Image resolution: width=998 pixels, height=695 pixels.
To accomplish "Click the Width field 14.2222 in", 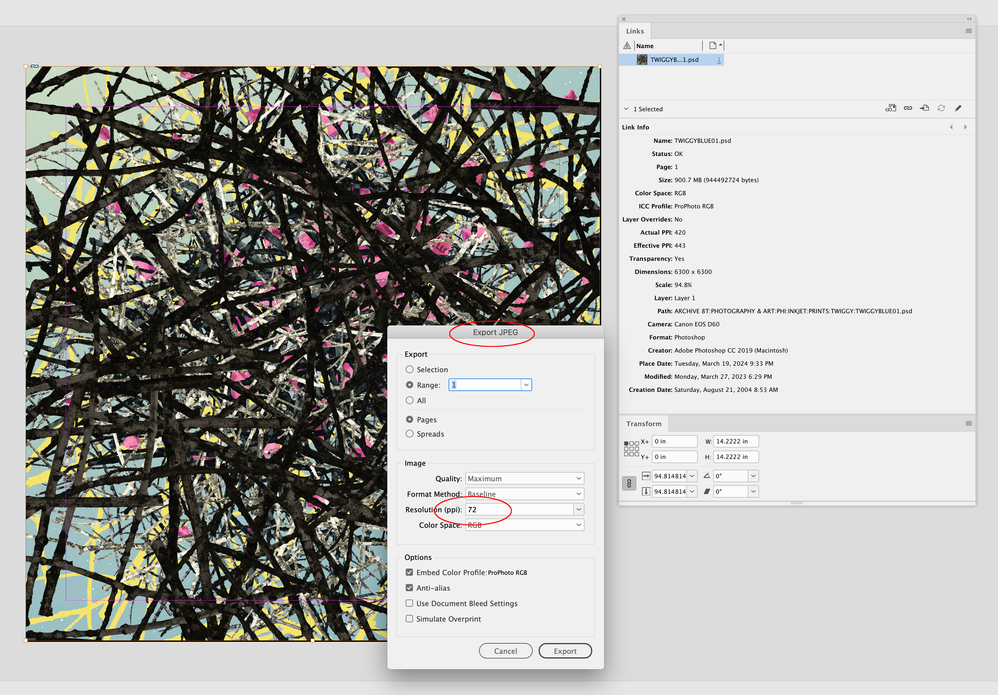I will pyautogui.click(x=735, y=441).
